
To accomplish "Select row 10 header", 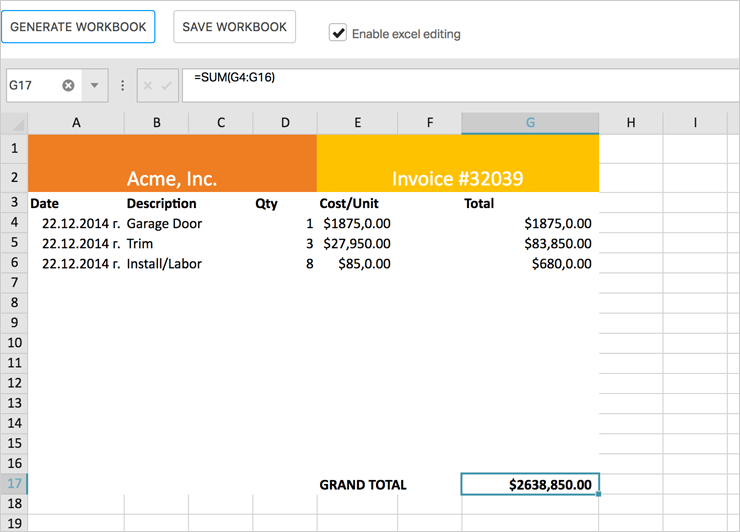I will (x=14, y=343).
